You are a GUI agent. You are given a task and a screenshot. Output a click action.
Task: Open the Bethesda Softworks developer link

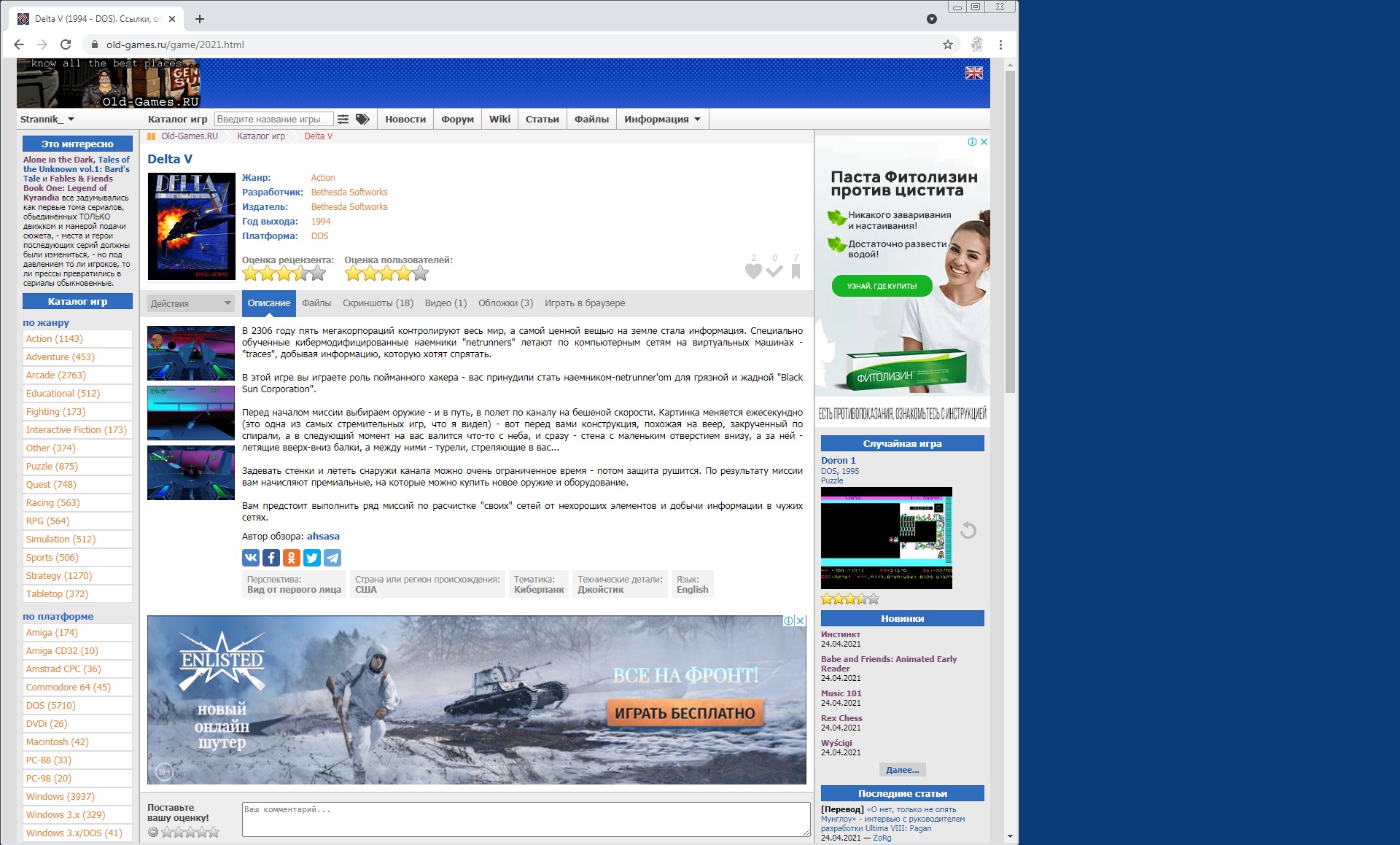coord(349,192)
